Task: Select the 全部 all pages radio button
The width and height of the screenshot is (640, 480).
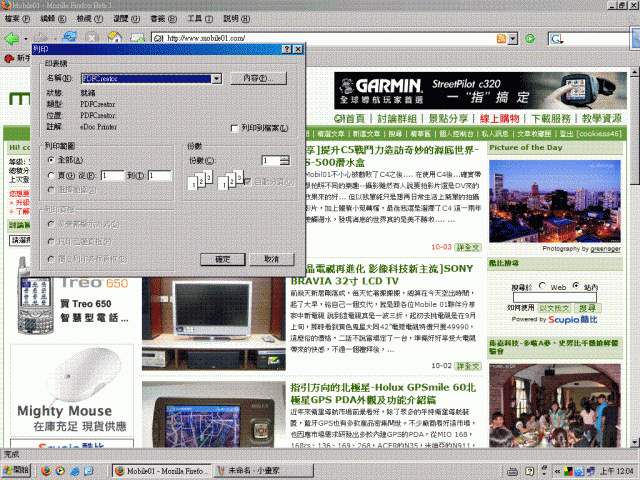Action: point(51,160)
